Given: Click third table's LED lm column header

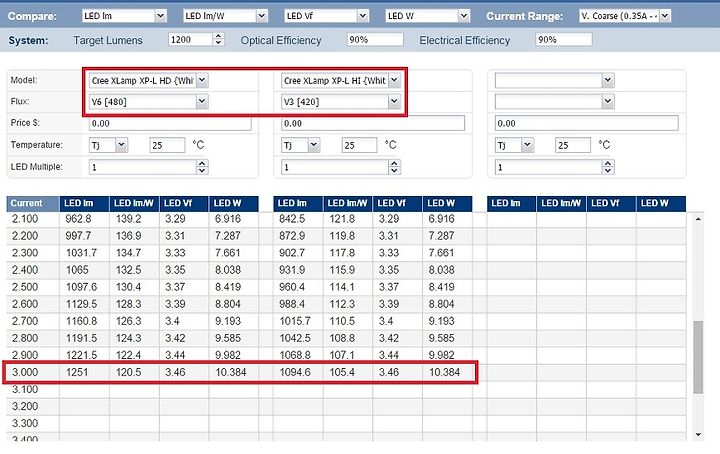Looking at the screenshot, I should tap(512, 203).
